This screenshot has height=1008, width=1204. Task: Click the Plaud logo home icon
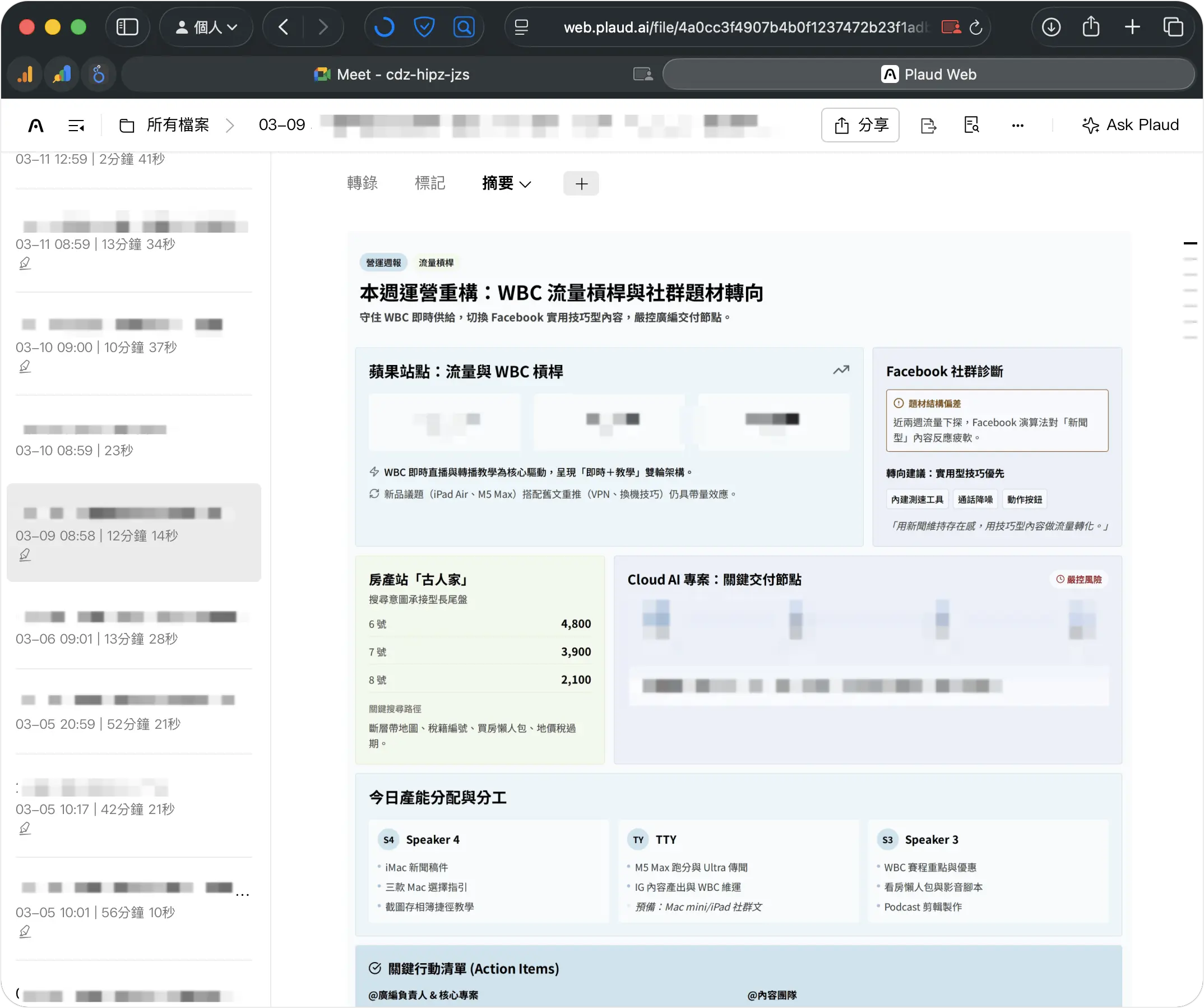pos(36,125)
